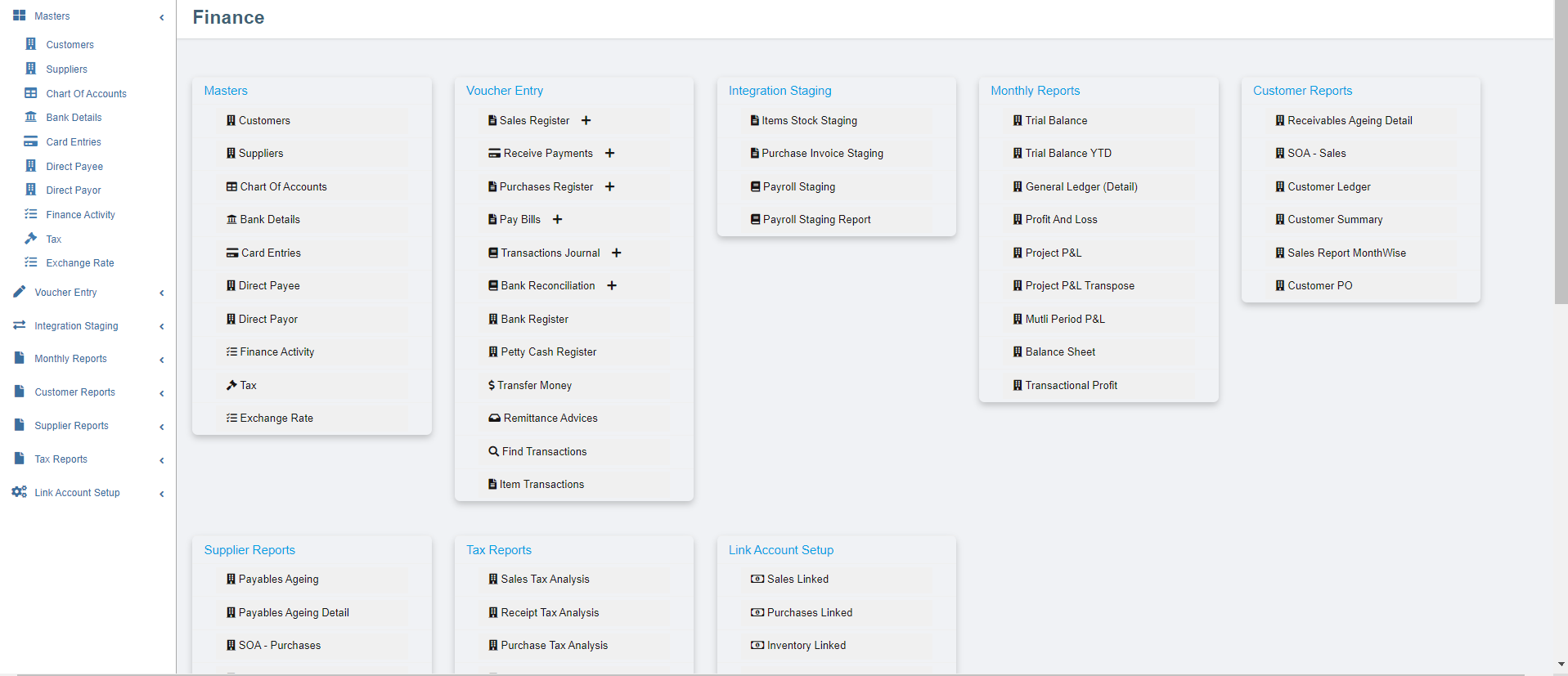Image resolution: width=1568 pixels, height=676 pixels.
Task: Click plus icon next to Bank Reconciliation
Action: (x=612, y=286)
